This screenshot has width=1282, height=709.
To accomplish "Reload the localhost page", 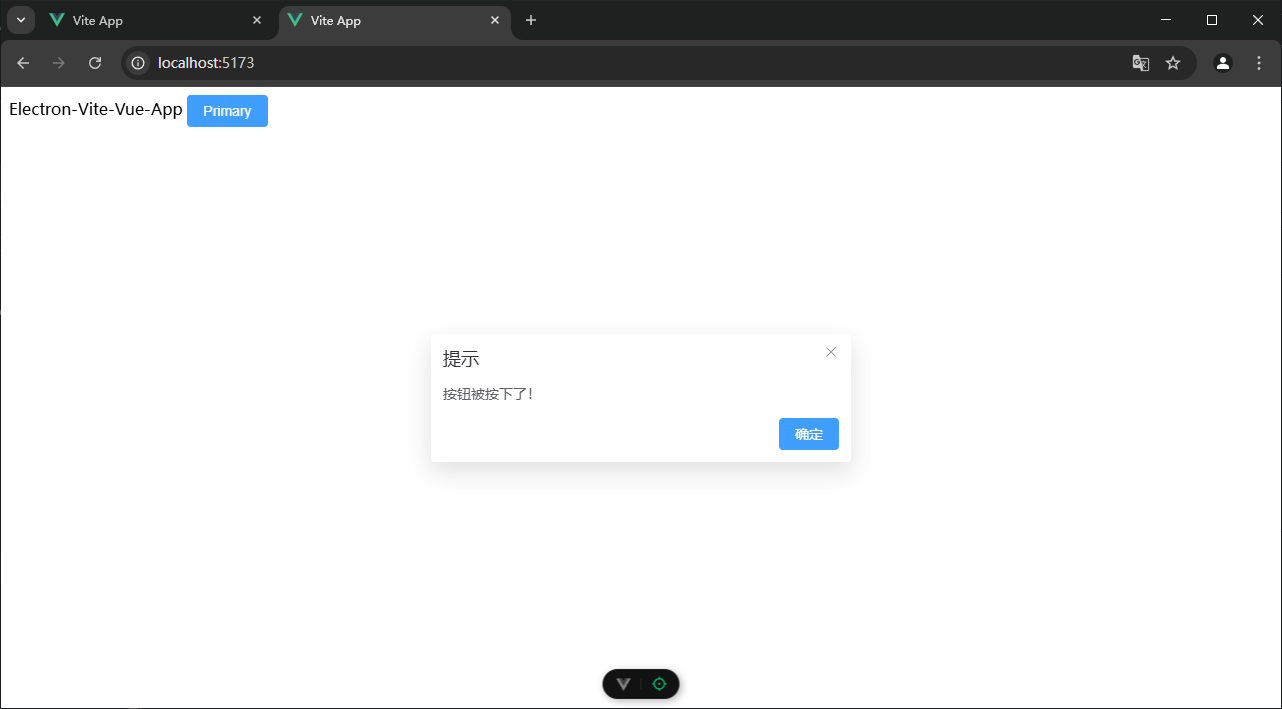I will tap(95, 63).
